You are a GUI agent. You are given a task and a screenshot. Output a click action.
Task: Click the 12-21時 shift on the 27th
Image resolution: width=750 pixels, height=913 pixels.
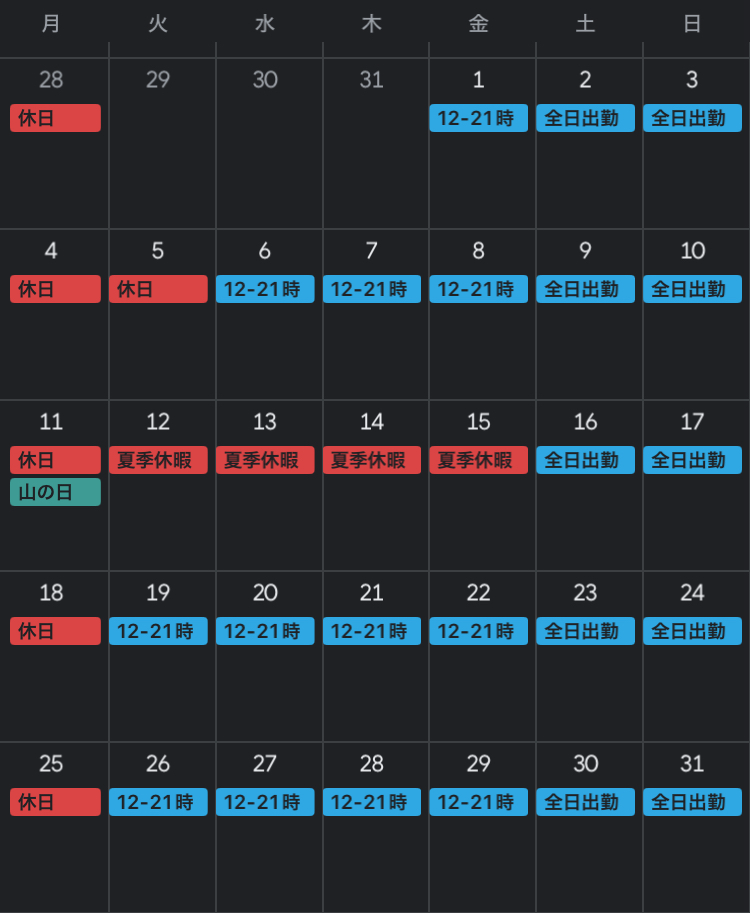point(265,802)
